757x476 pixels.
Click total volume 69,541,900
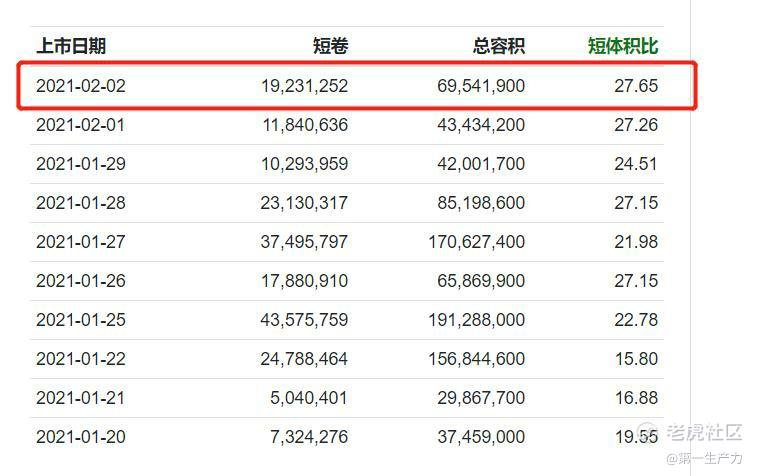tap(481, 86)
